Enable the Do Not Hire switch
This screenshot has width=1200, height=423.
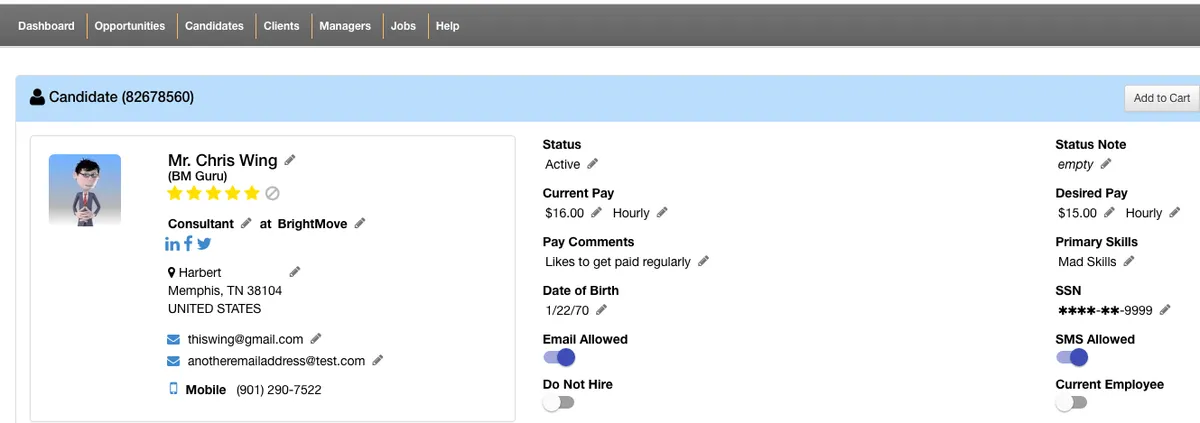point(559,403)
